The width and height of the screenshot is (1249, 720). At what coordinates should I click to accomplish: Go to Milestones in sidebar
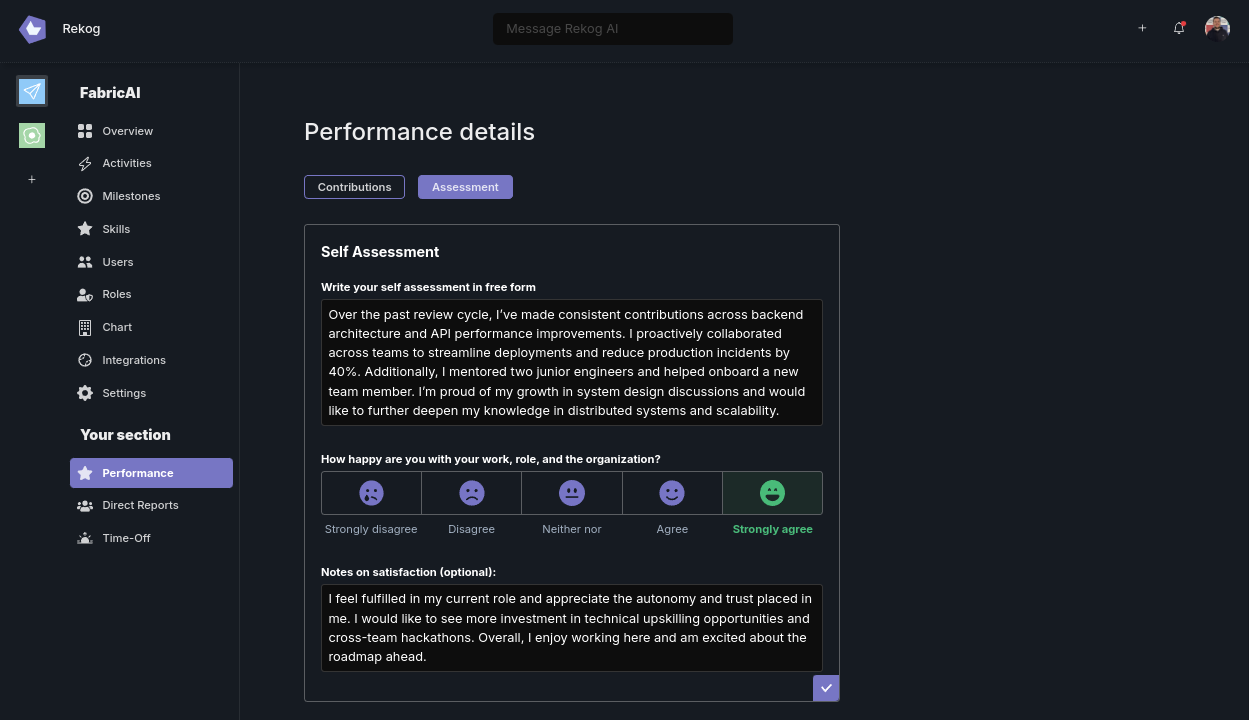[130, 196]
